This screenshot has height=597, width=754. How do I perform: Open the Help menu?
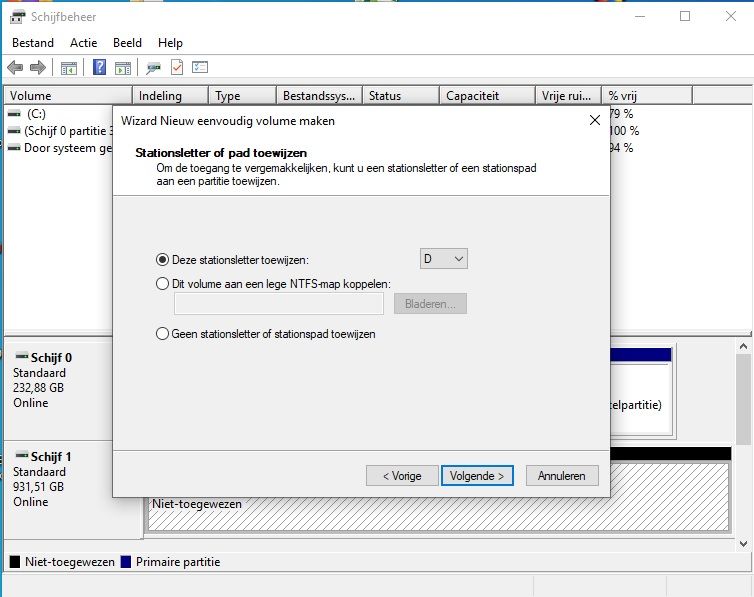click(x=170, y=43)
